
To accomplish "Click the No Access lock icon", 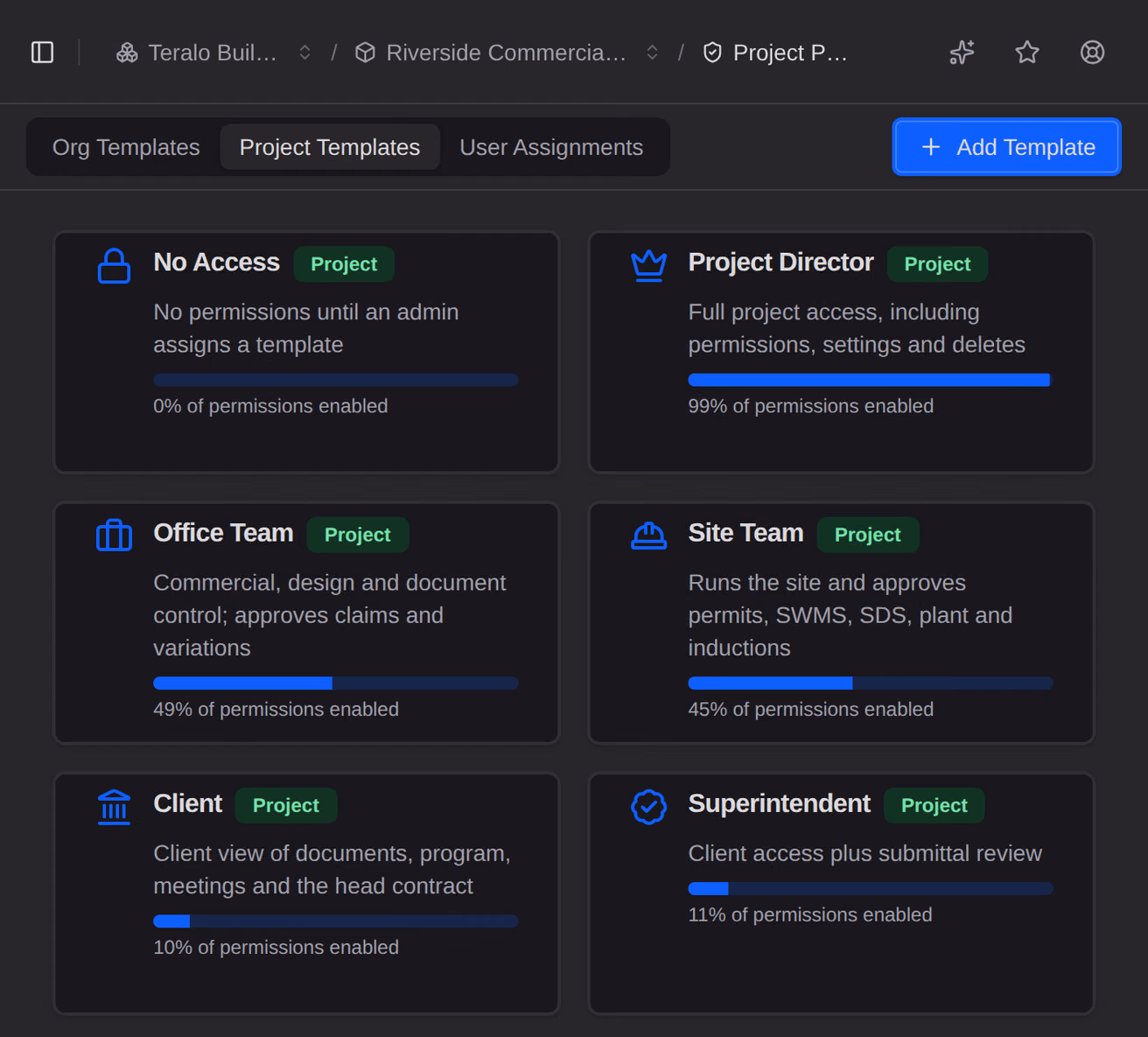I will click(114, 266).
